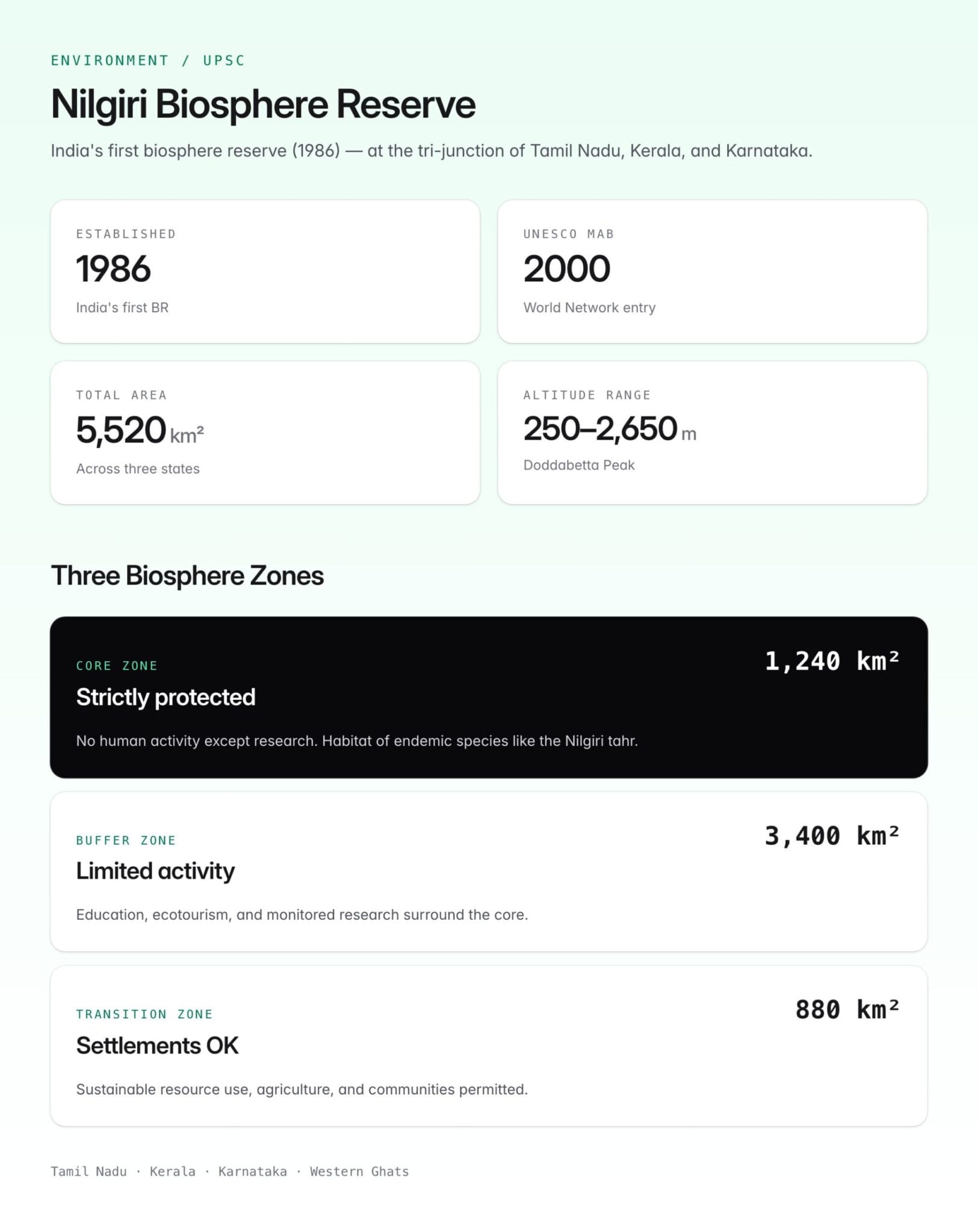Click the footer states tag line

tap(230, 1171)
